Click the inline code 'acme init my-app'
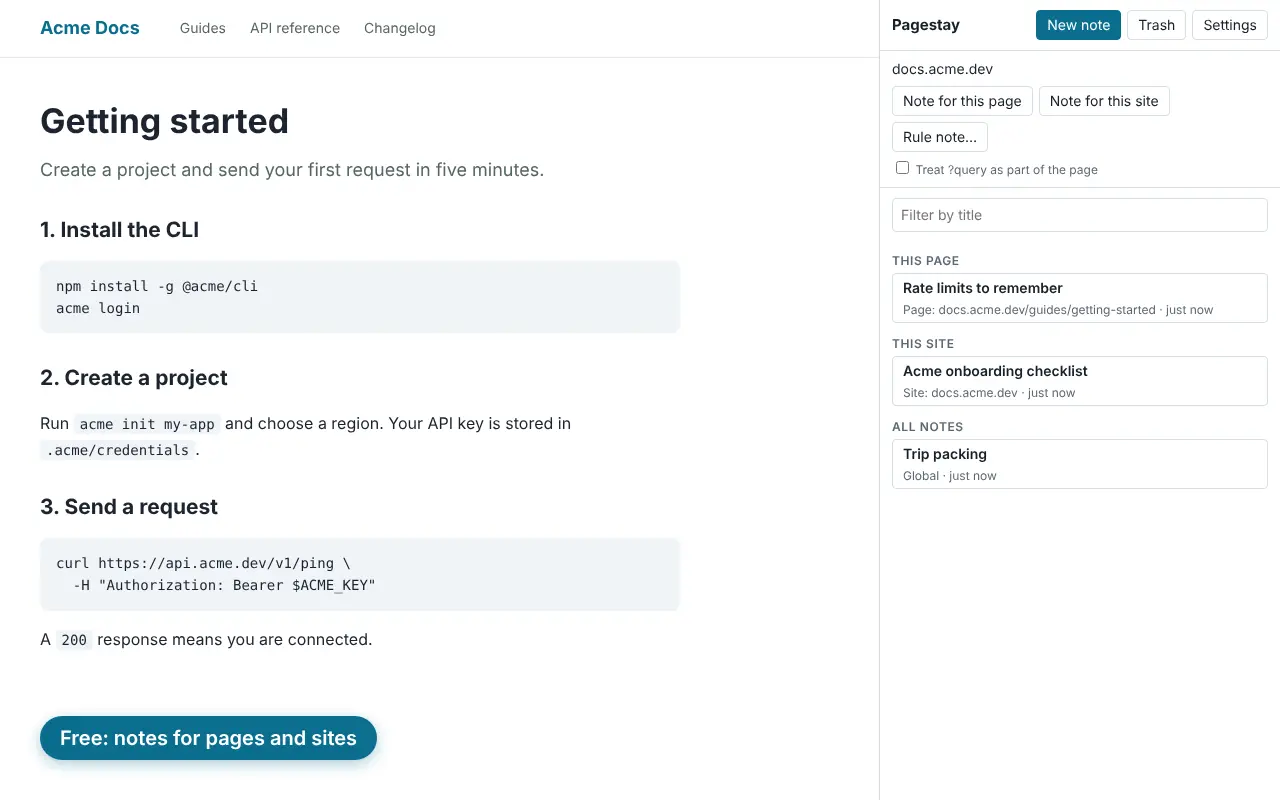Viewport: 1280px width, 800px height. (147, 424)
